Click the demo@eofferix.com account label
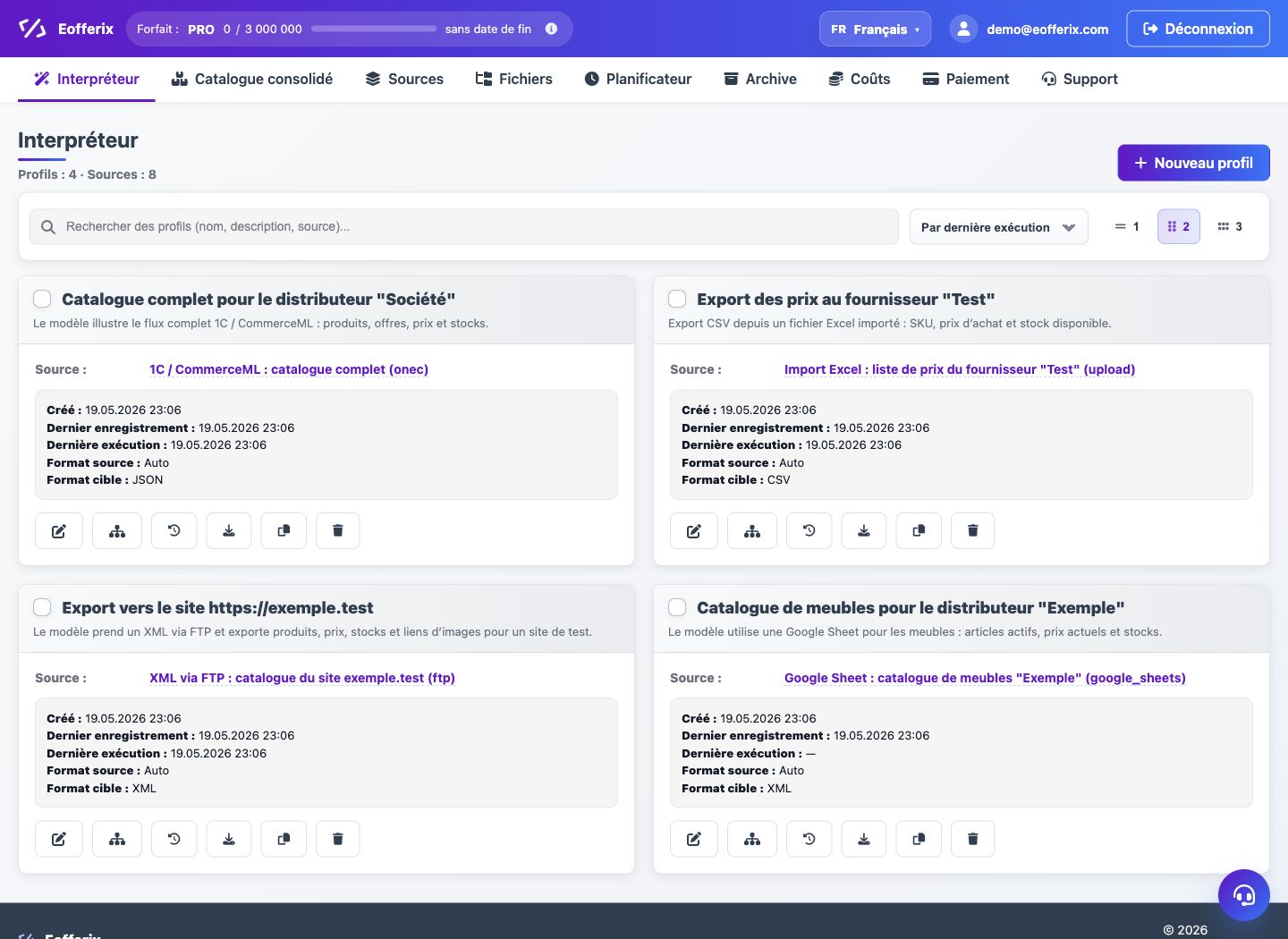 pos(1047,30)
